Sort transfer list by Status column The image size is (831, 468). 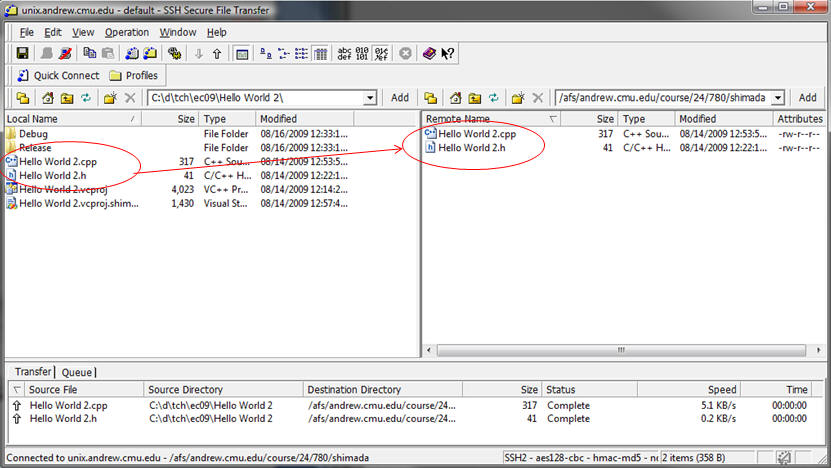(x=589, y=390)
